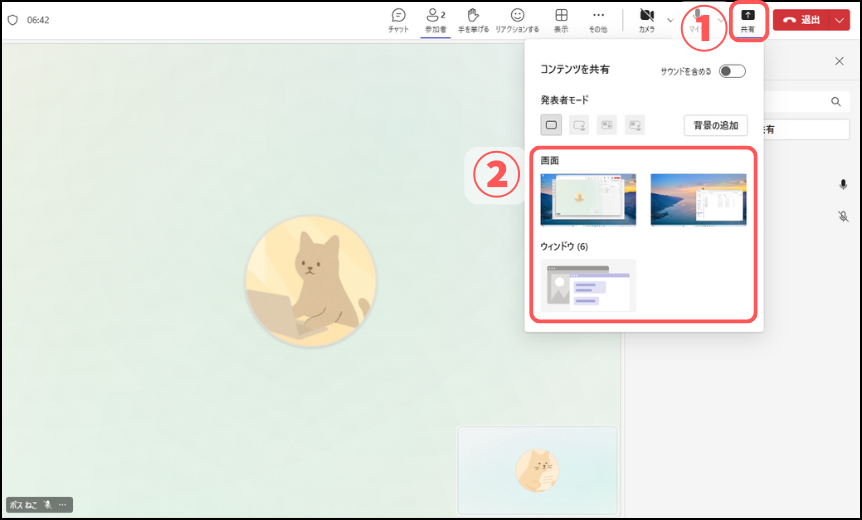Click the self-view video preview tile
Screen dimensions: 862x520
[537, 470]
